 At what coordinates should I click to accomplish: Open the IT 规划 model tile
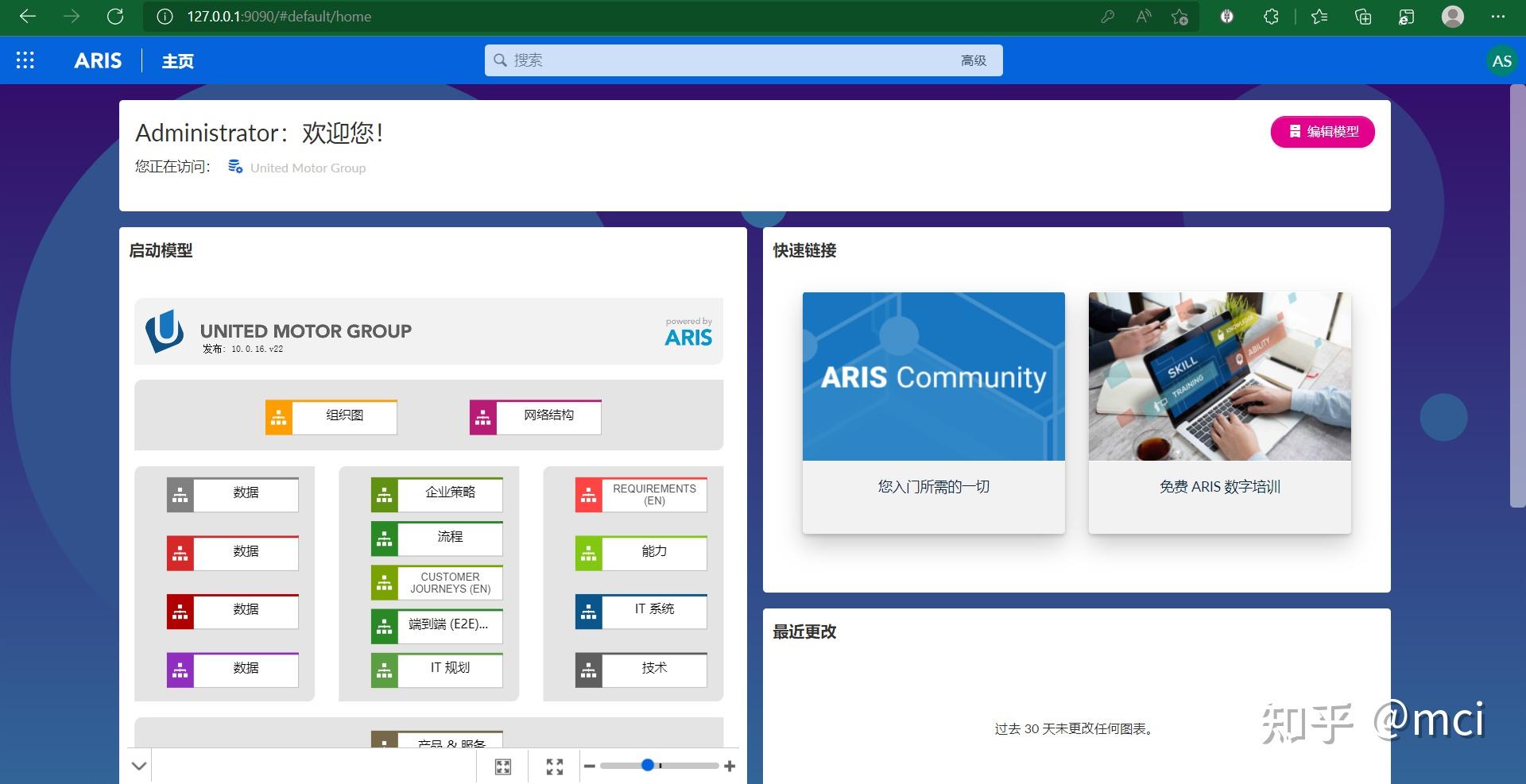point(437,670)
